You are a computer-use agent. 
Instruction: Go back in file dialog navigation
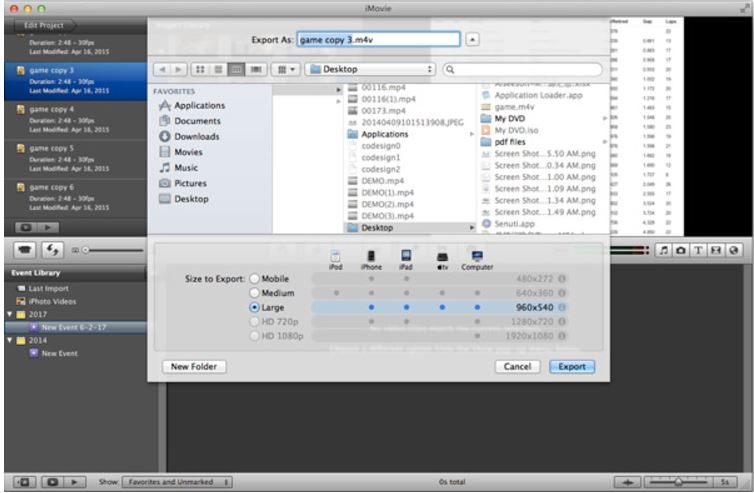point(162,69)
